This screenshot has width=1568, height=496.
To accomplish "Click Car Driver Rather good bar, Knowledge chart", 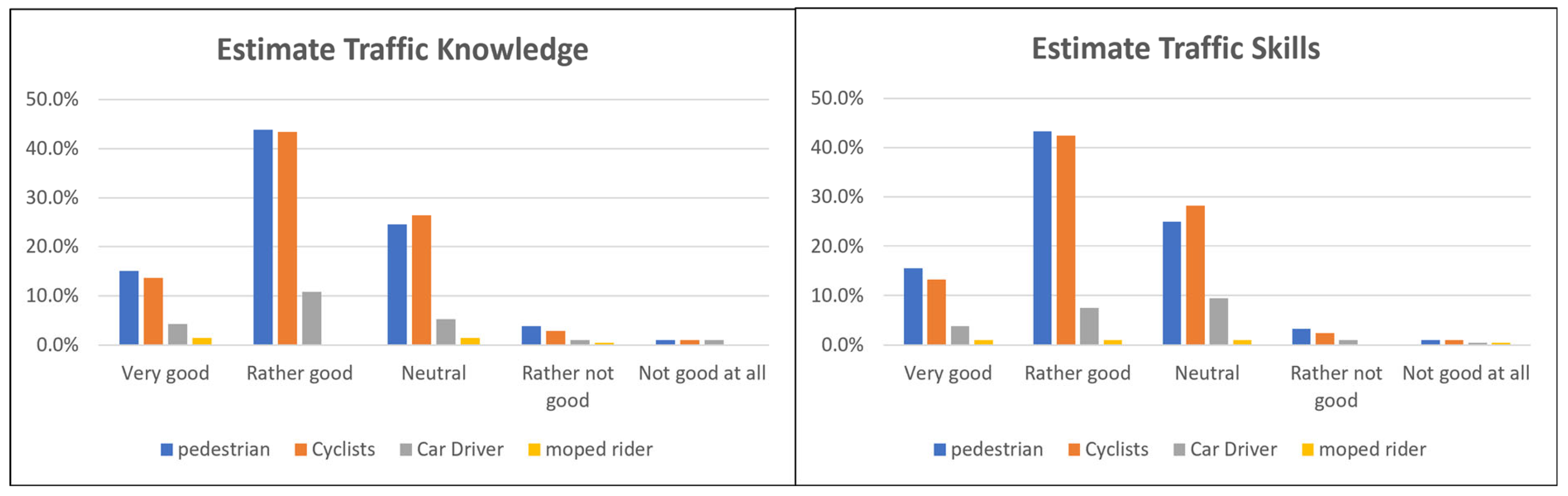I will coord(312,318).
